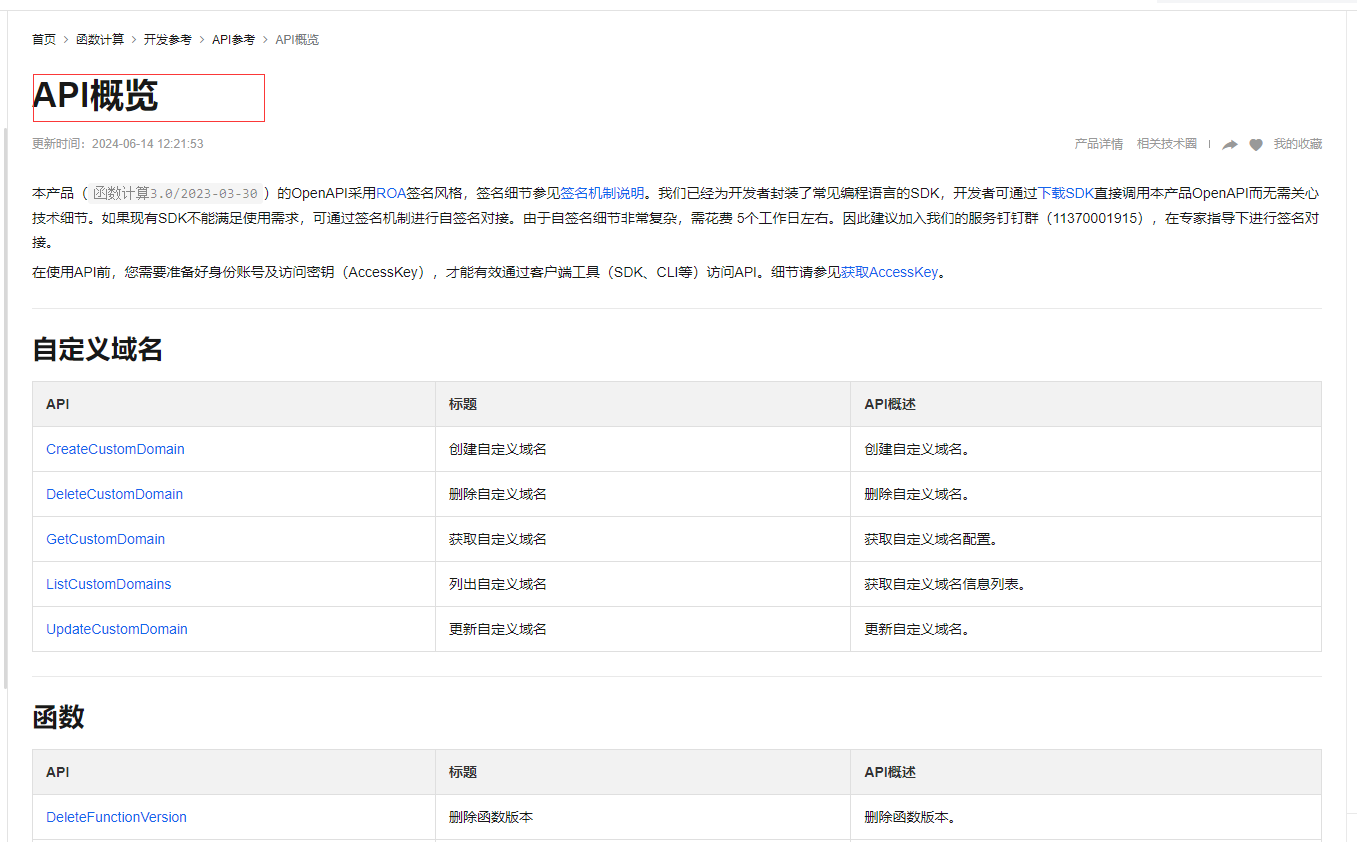
Task: Open ListCustomDomains API link
Action: [108, 584]
